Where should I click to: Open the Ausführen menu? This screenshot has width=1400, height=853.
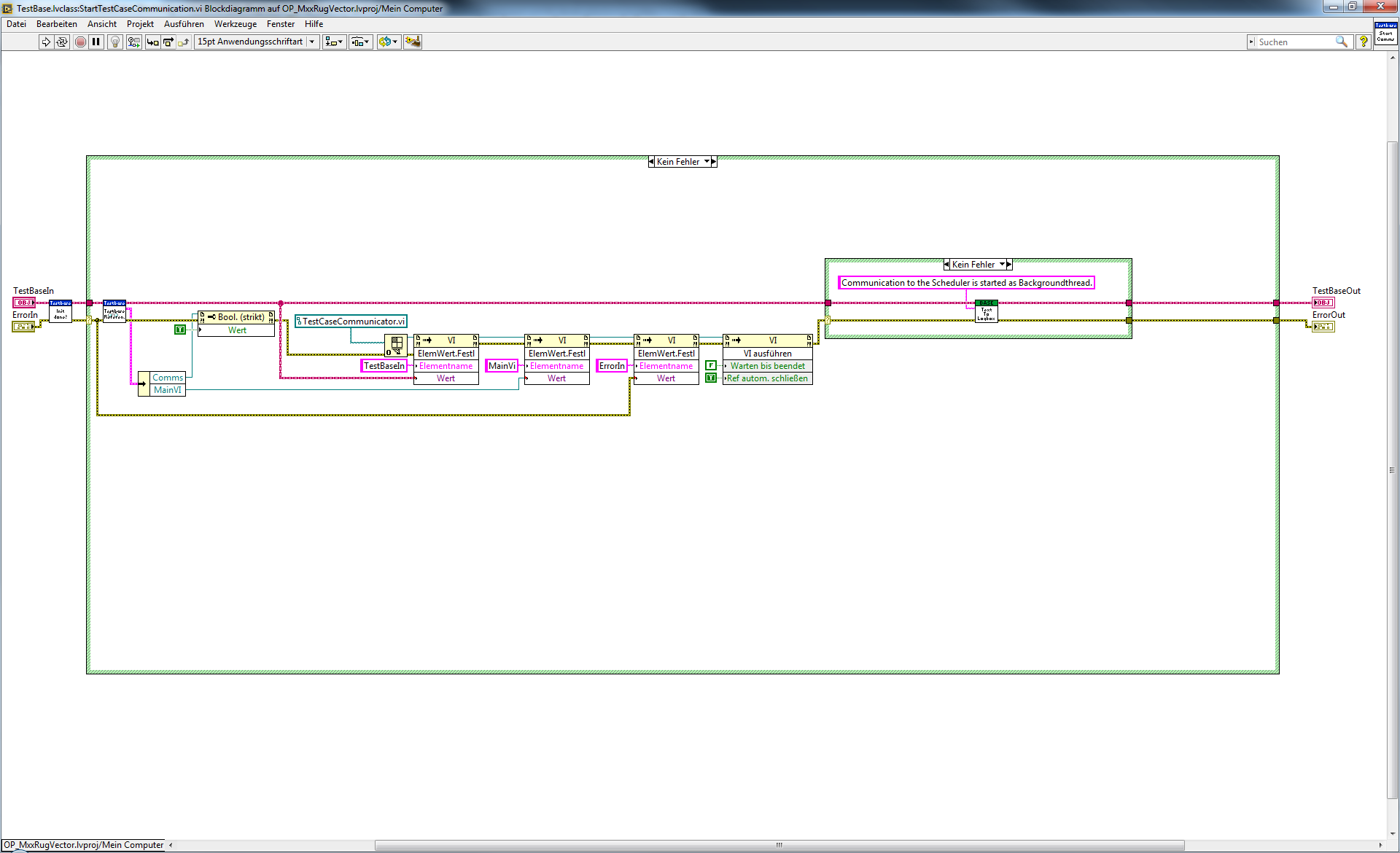coord(184,24)
